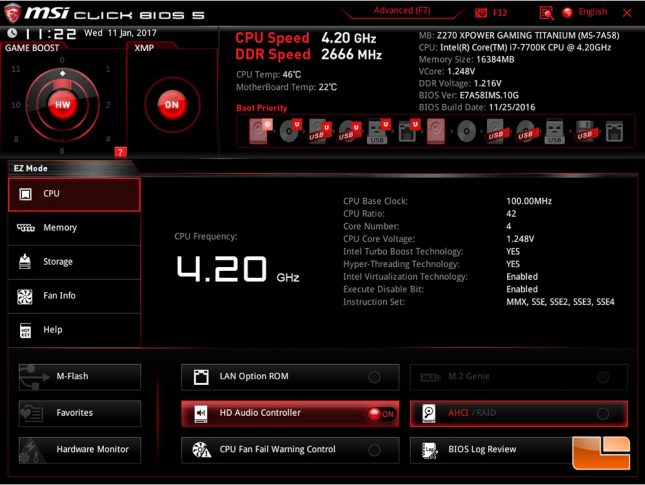The width and height of the screenshot is (645, 485).
Task: Click the Boot Priority heading
Action: click(x=262, y=108)
